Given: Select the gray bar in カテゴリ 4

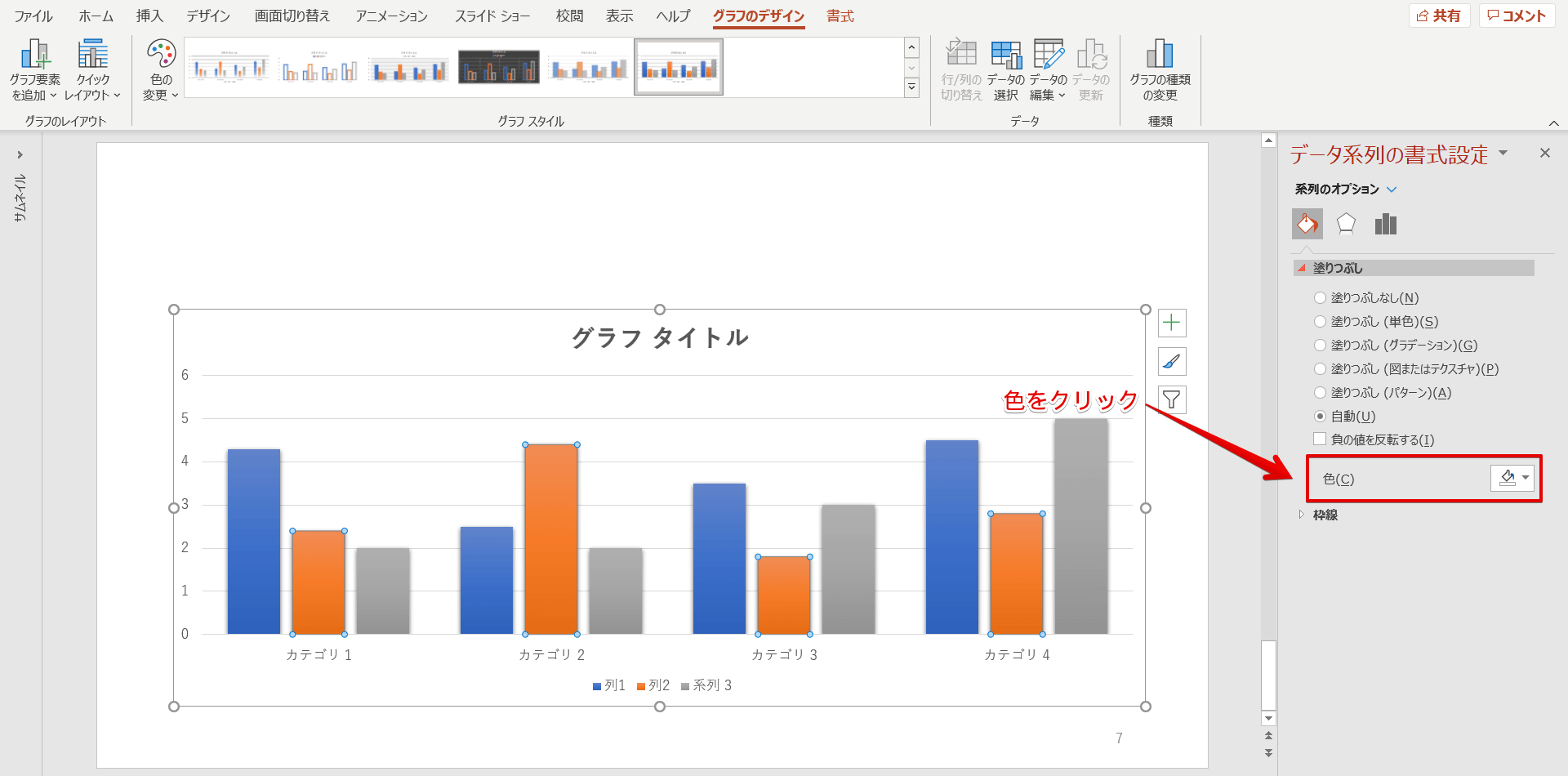Looking at the screenshot, I should (1081, 526).
